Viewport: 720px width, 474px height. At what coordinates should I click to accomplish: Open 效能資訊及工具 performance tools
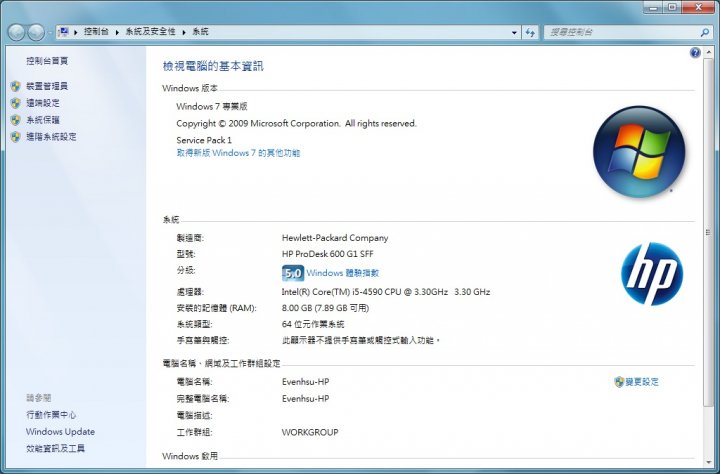[55, 448]
